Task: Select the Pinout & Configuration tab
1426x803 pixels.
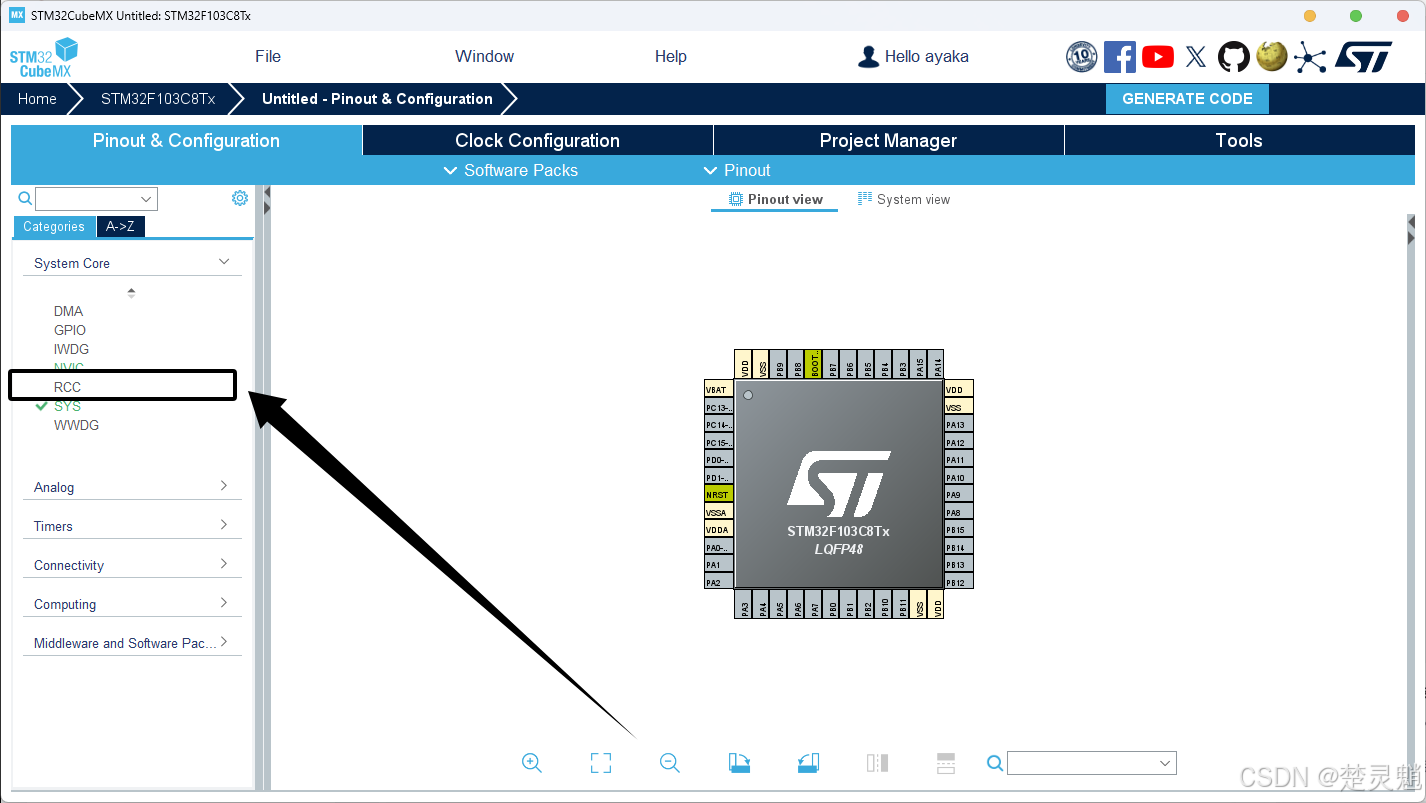Action: (186, 140)
